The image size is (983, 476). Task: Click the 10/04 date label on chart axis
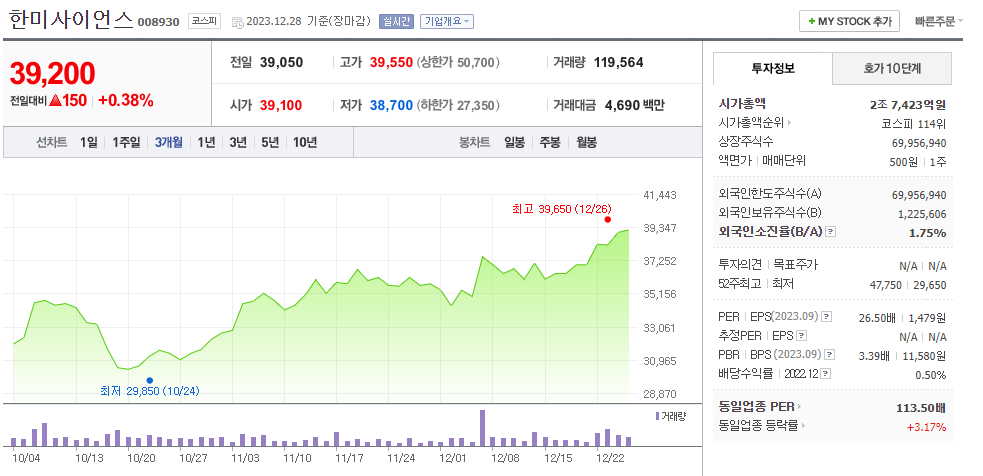pyautogui.click(x=26, y=458)
